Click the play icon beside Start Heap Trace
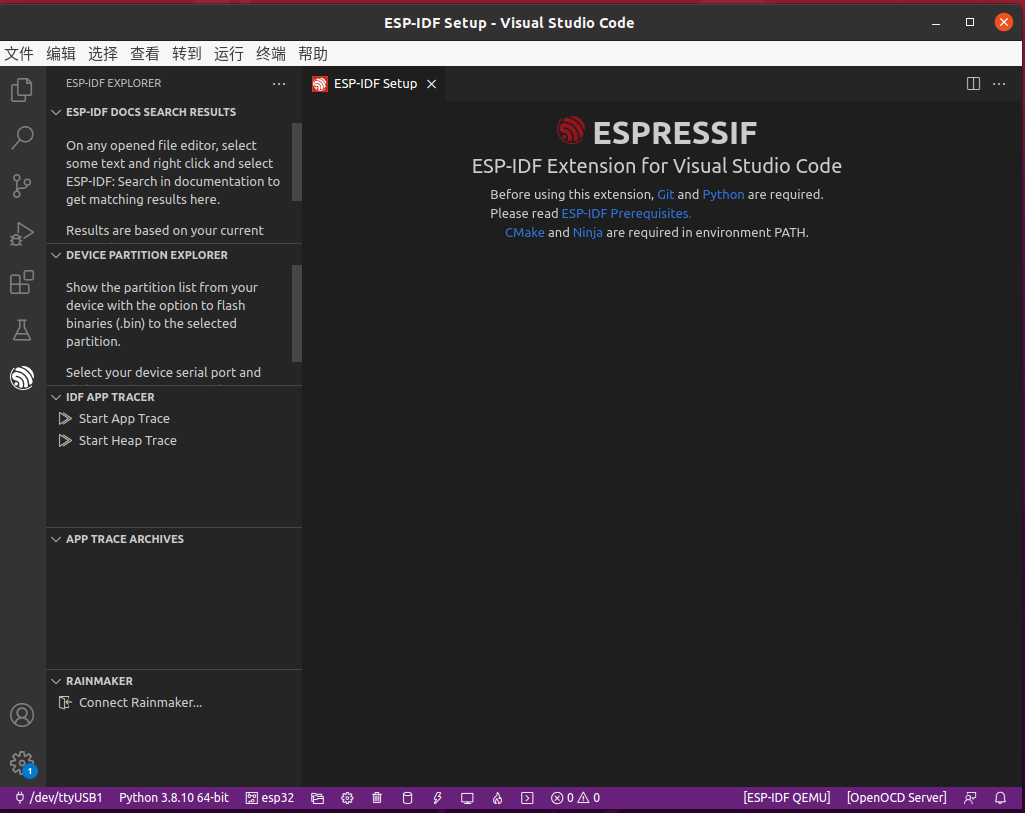The height and width of the screenshot is (813, 1025). click(x=65, y=440)
